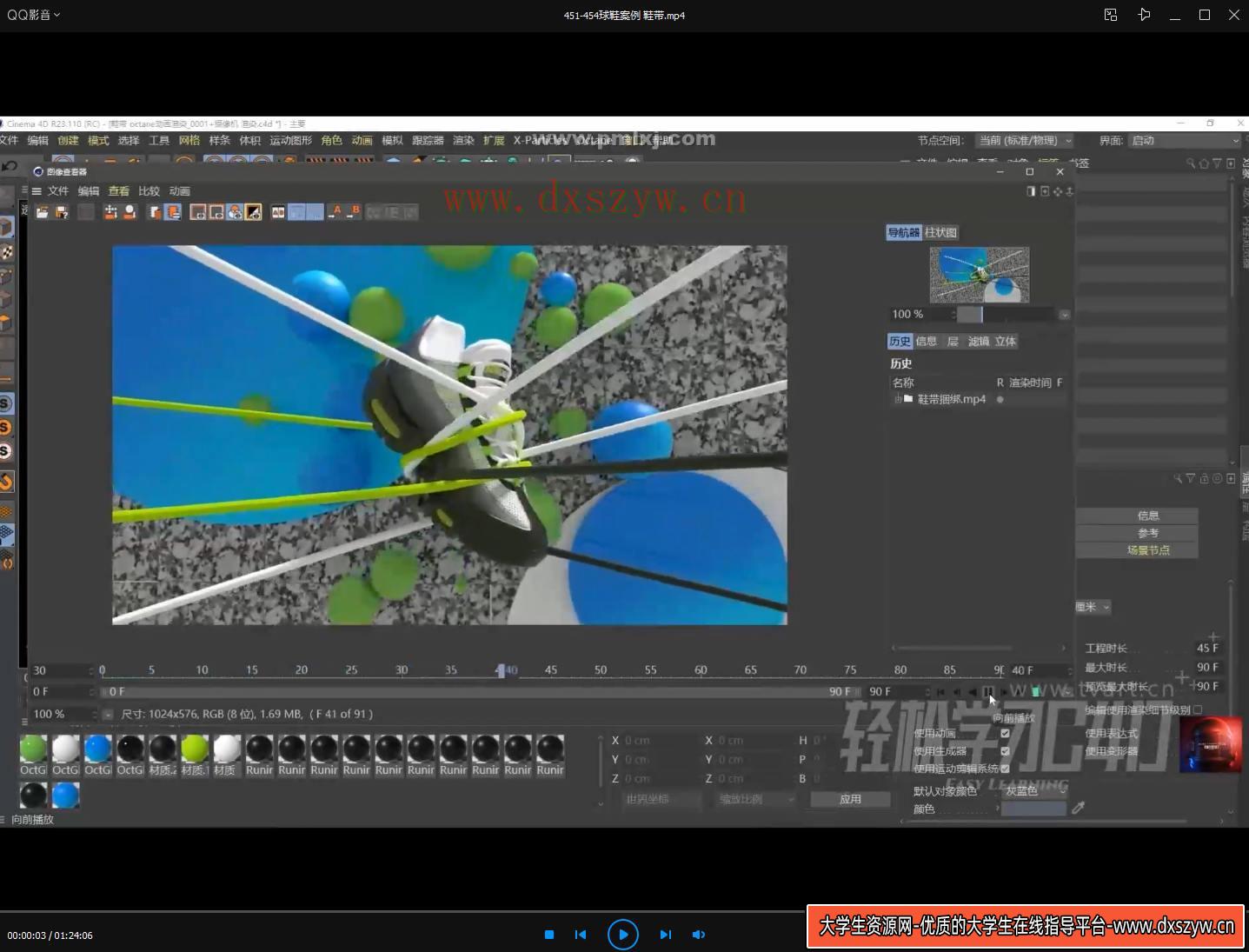This screenshot has height=952, width=1249.
Task: Pause playback in the Picture Viewer
Action: pyautogui.click(x=988, y=692)
